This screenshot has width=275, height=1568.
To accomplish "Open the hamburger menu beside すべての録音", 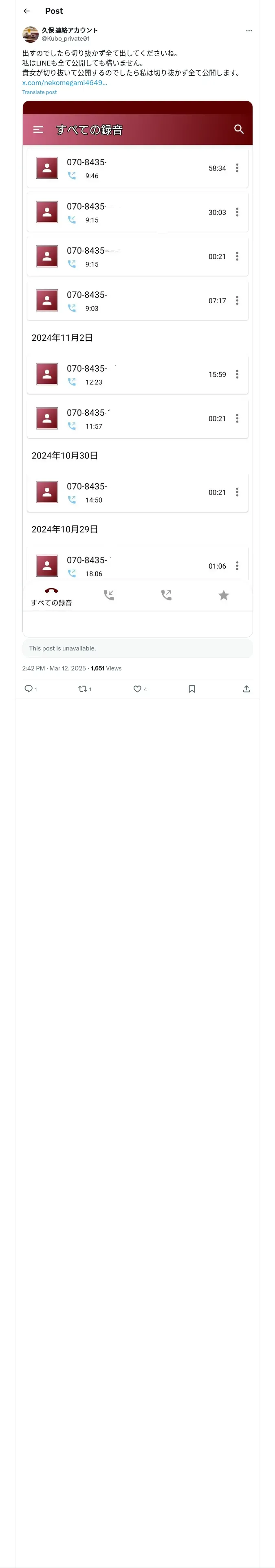I will coord(38,130).
